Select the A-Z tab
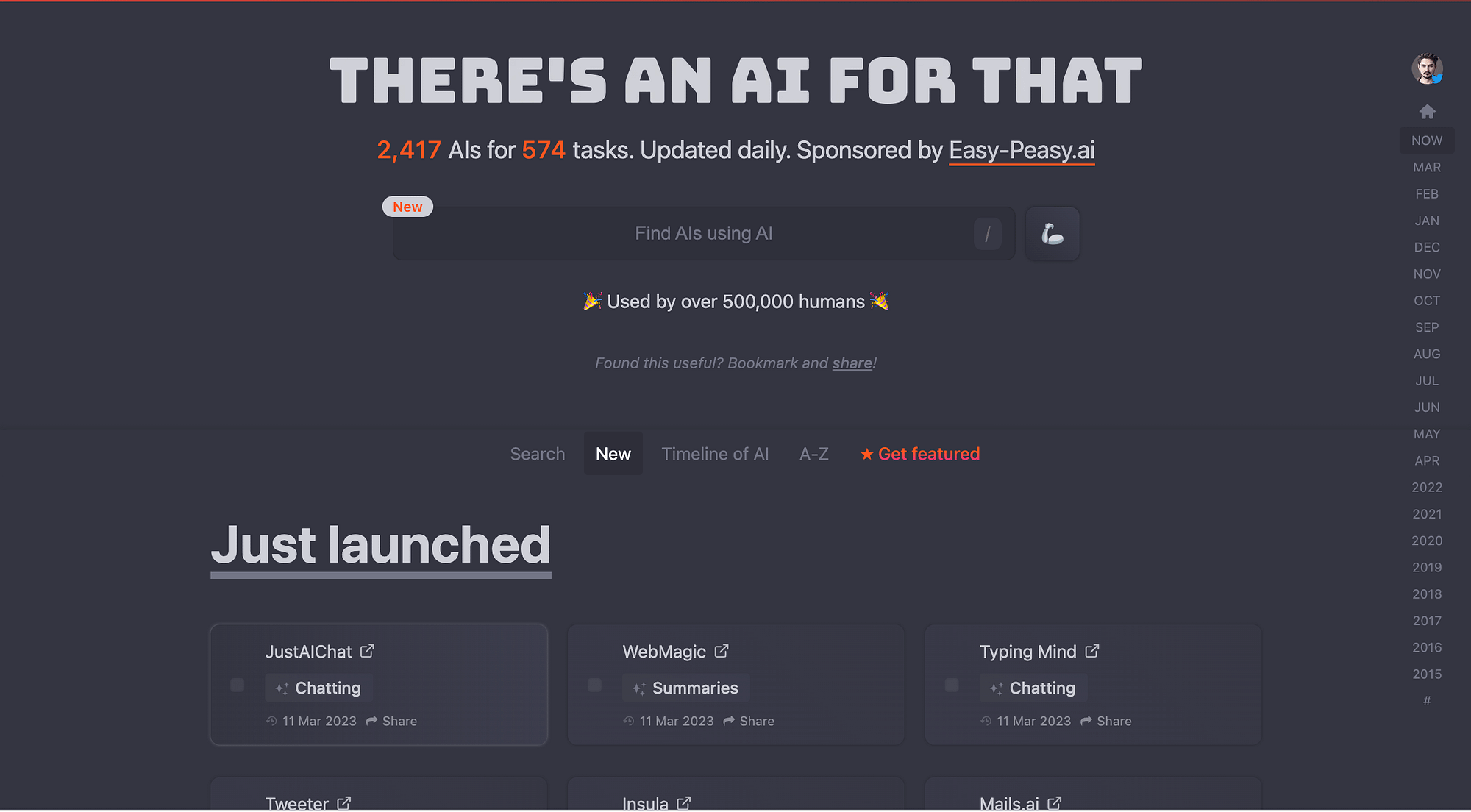The width and height of the screenshot is (1471, 812). (814, 454)
